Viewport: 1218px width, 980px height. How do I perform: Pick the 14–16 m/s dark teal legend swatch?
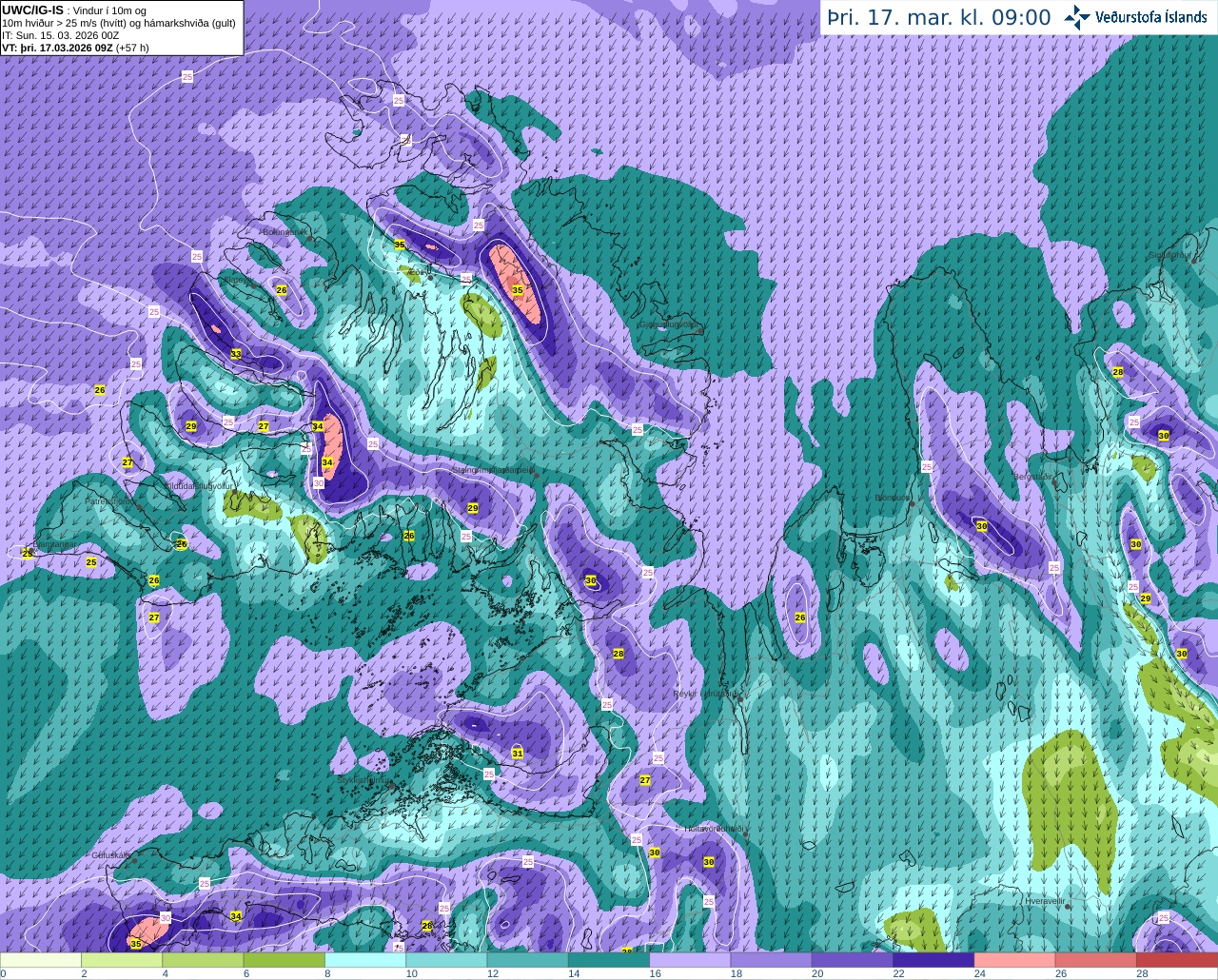(609, 960)
